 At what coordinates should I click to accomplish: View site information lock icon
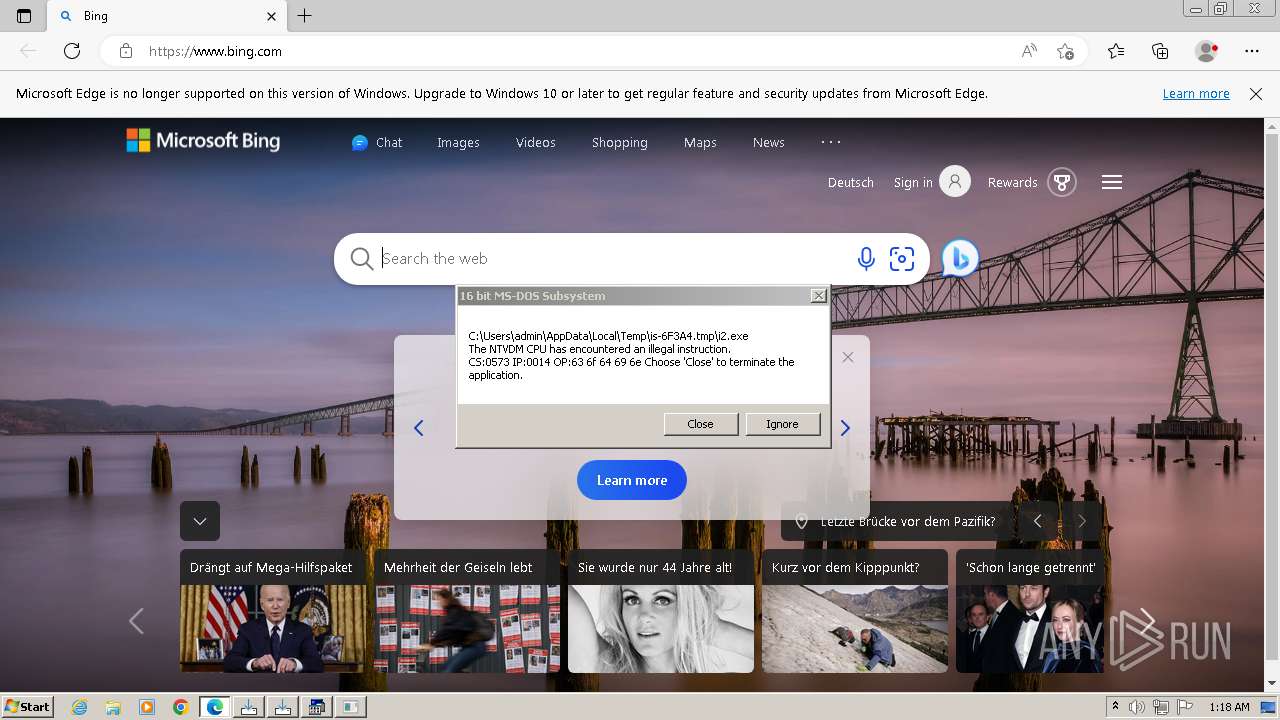pyautogui.click(x=126, y=51)
